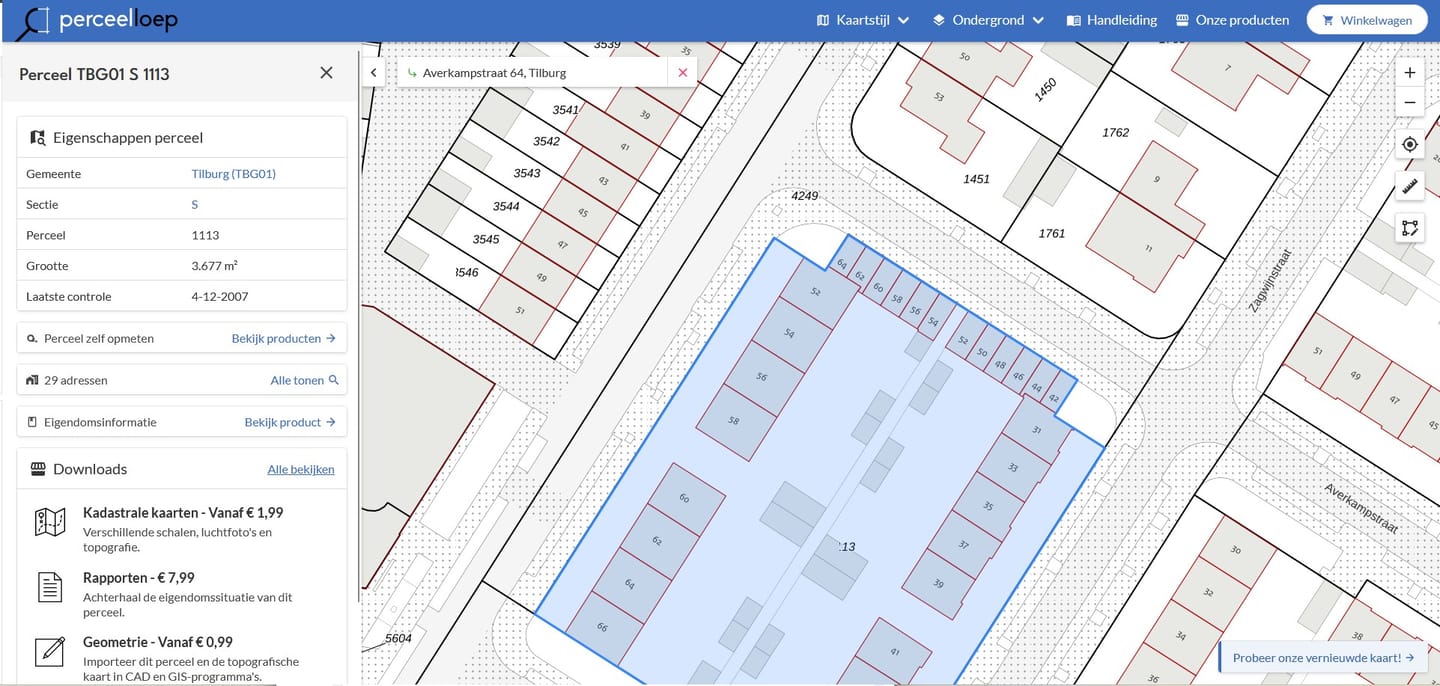This screenshot has width=1440, height=686.
Task: Click the Eigenschappen perceel header icon
Action: (38, 138)
